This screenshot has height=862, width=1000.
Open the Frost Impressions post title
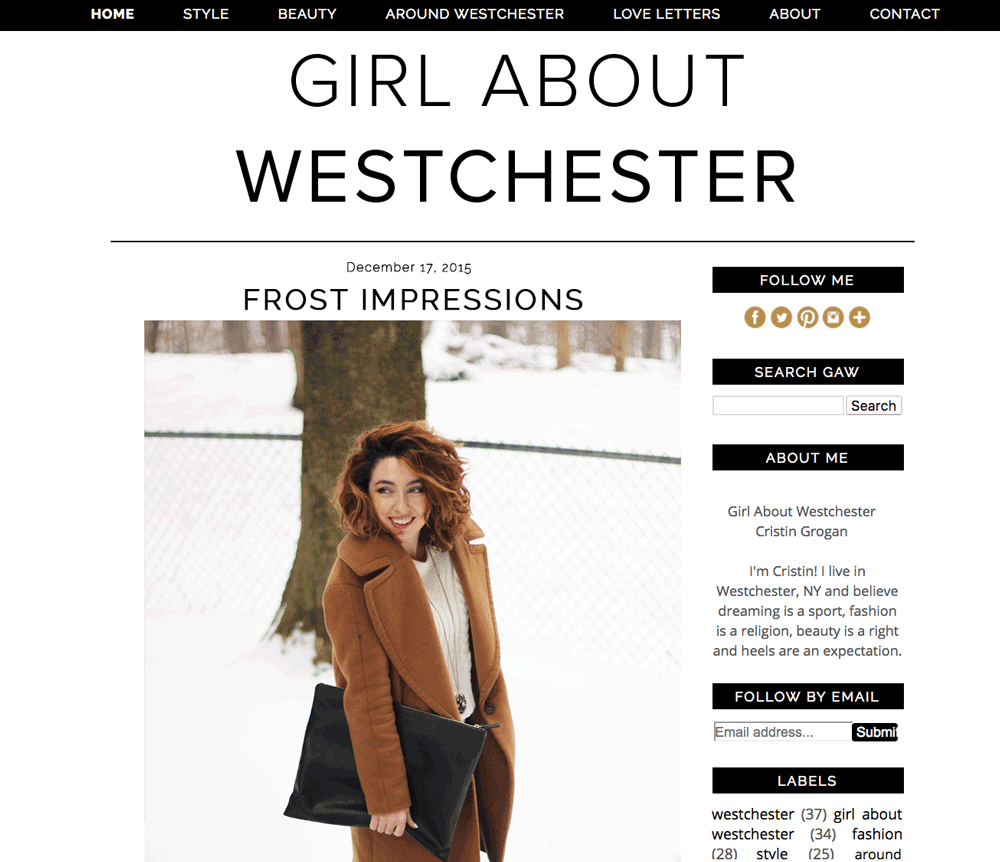click(413, 300)
